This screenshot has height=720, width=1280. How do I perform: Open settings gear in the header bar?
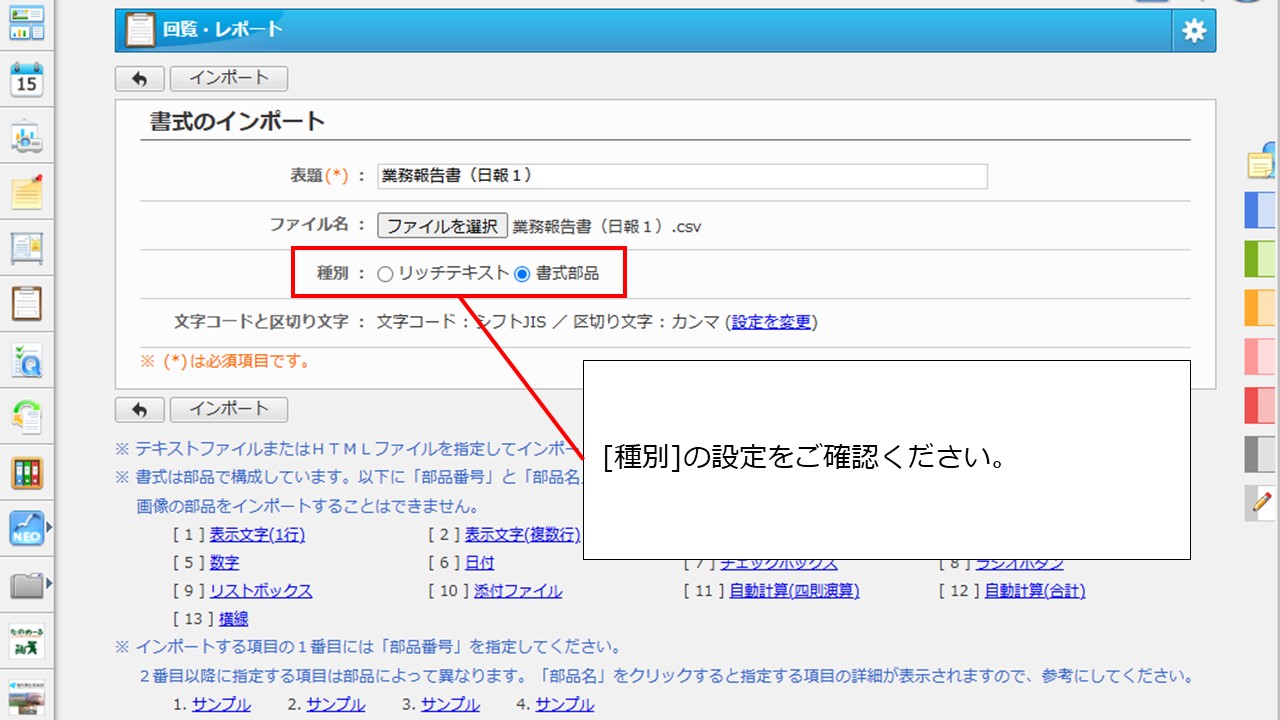pos(1194,31)
